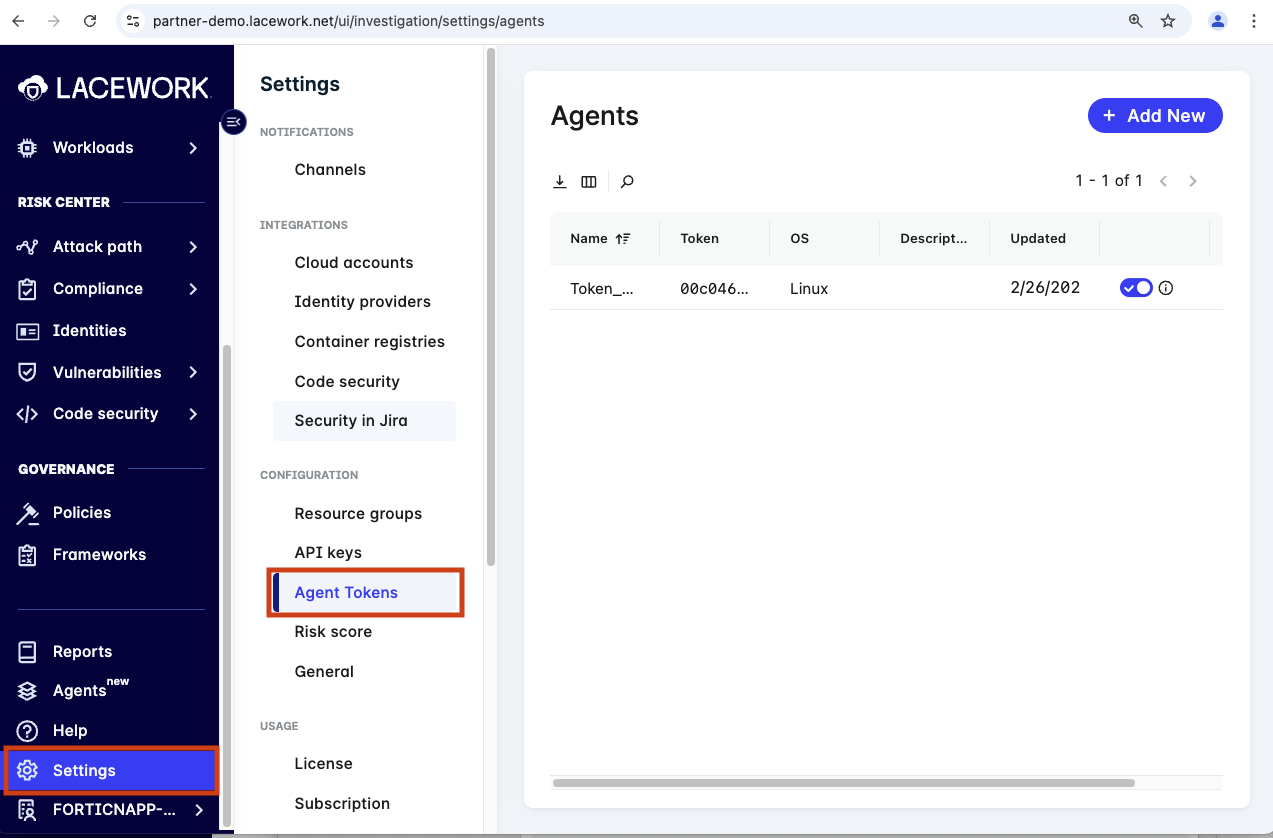Image resolution: width=1273 pixels, height=838 pixels.
Task: Click the FORTICNAPP account icon
Action: click(28, 810)
